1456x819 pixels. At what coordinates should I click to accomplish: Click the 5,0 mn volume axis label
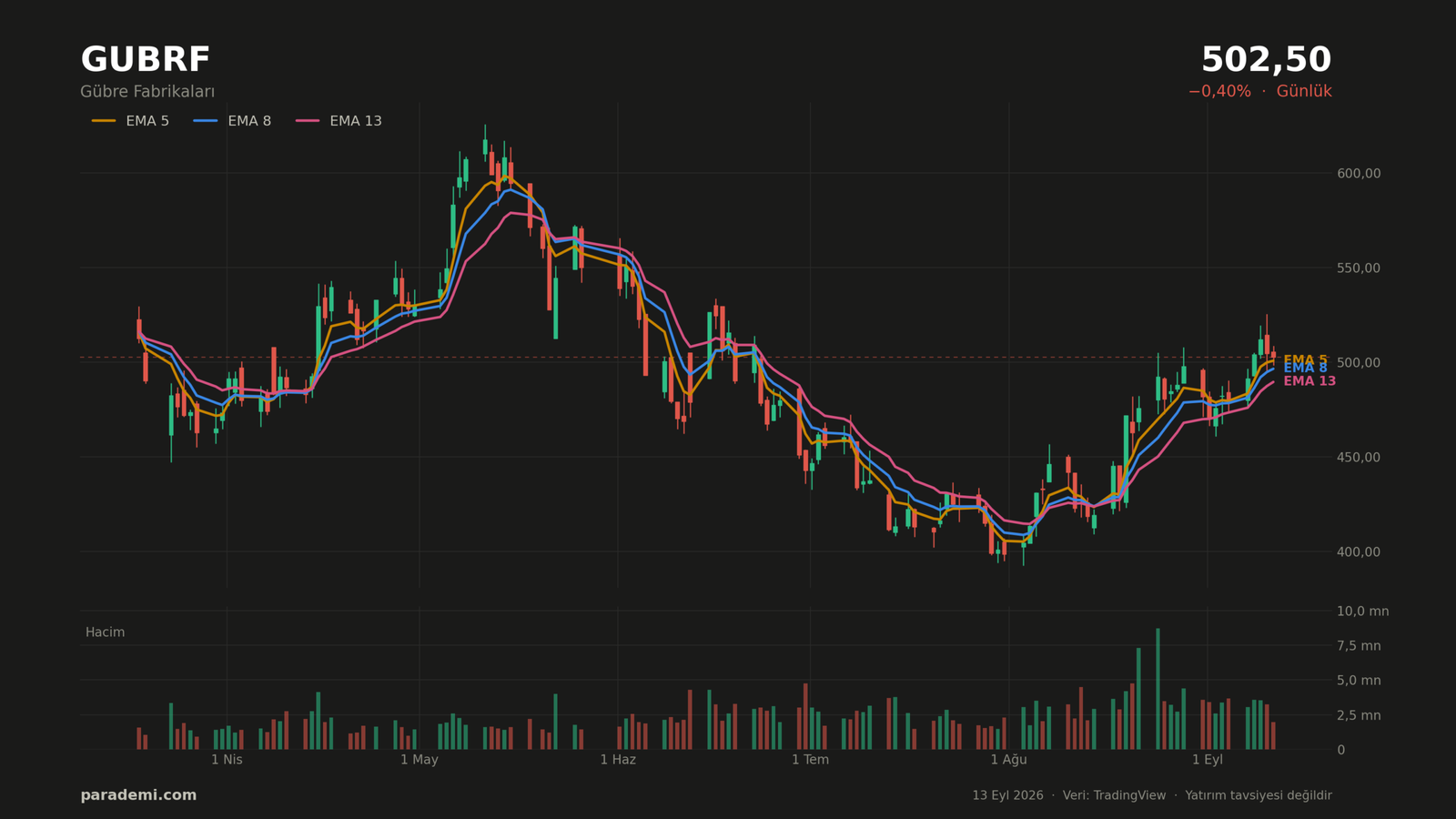1359,681
